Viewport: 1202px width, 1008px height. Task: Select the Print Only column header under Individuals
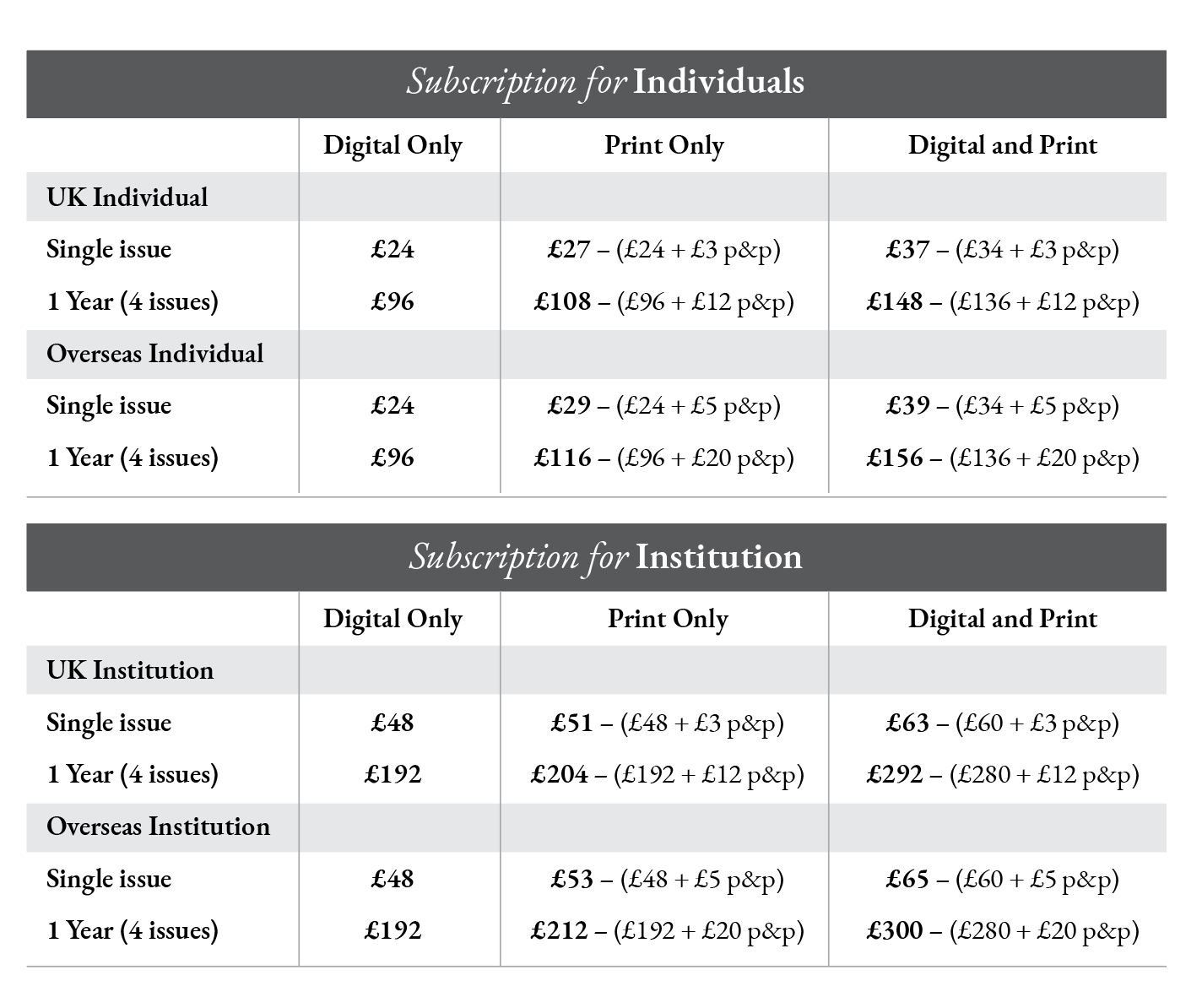tap(664, 145)
